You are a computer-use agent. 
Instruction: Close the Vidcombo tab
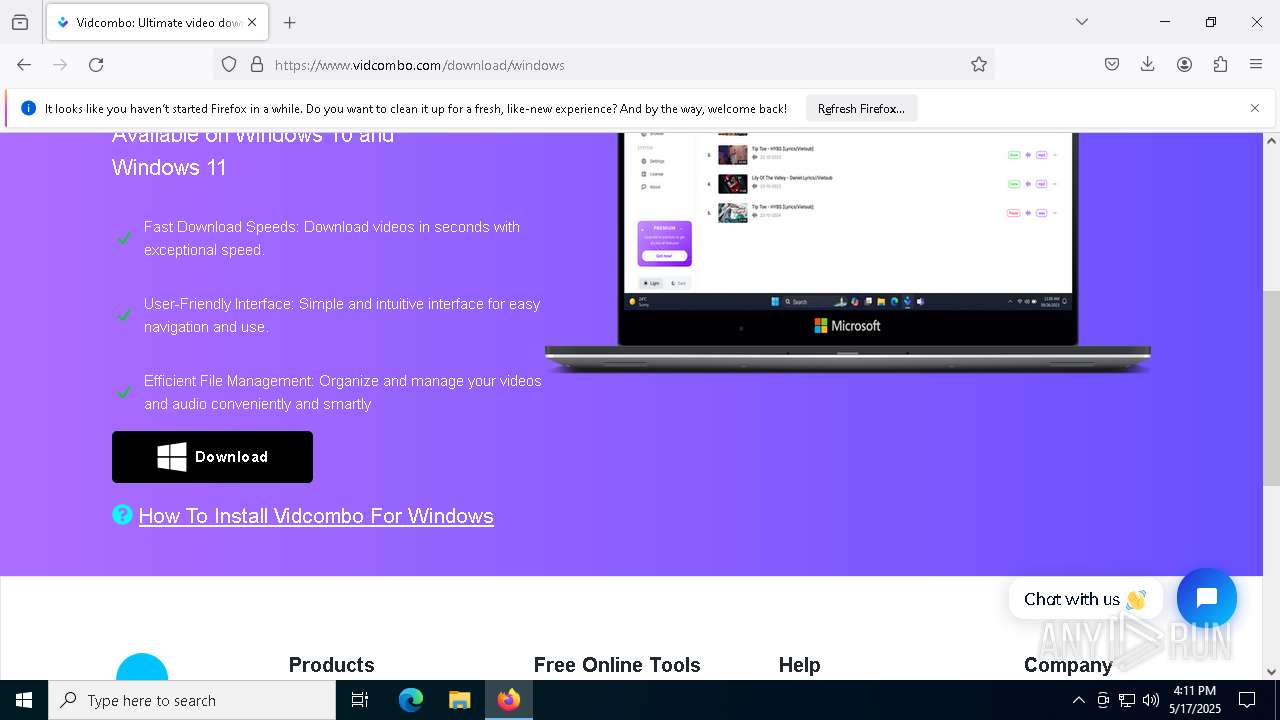tap(252, 22)
